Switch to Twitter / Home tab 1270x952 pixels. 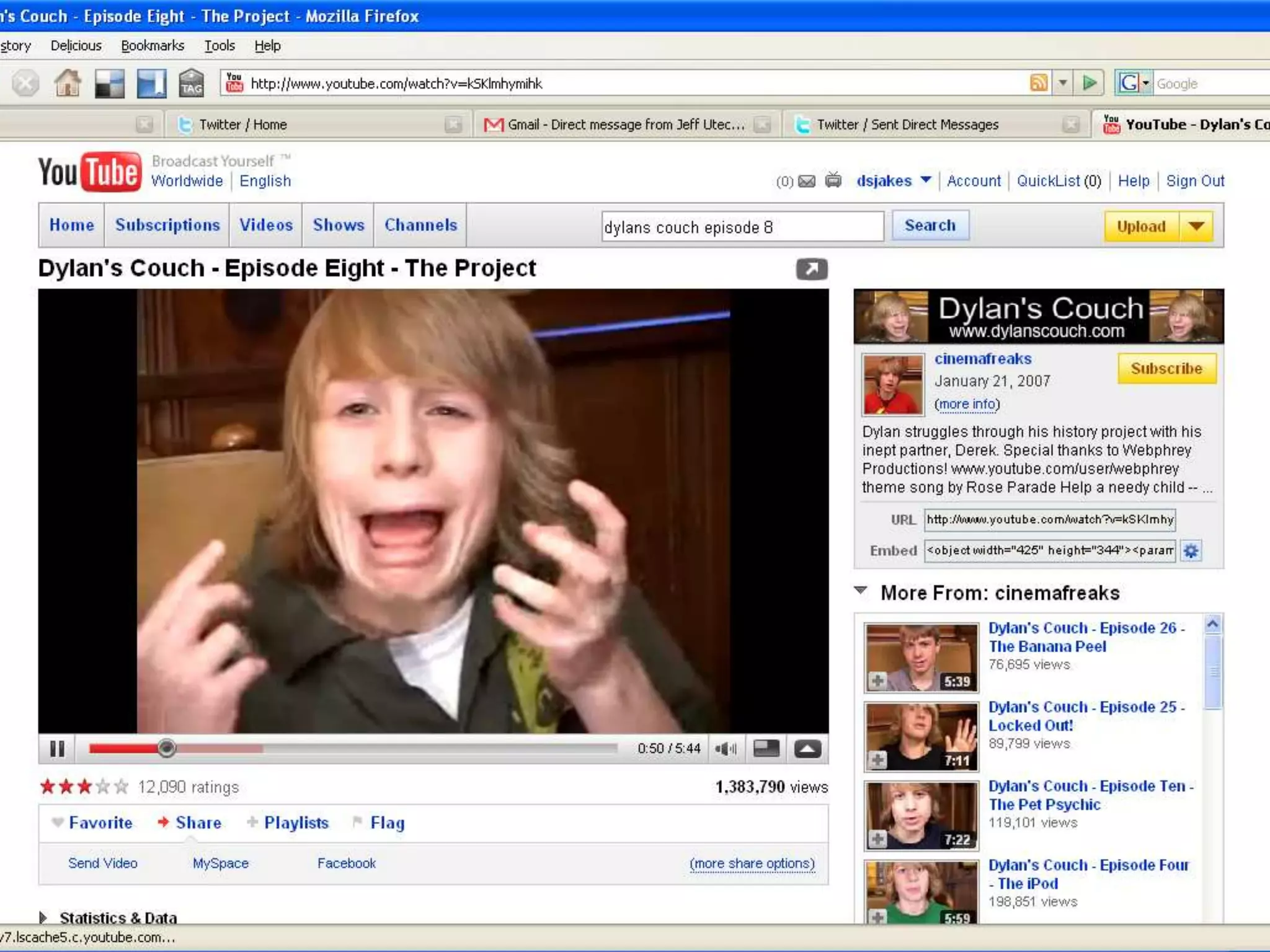[243, 125]
